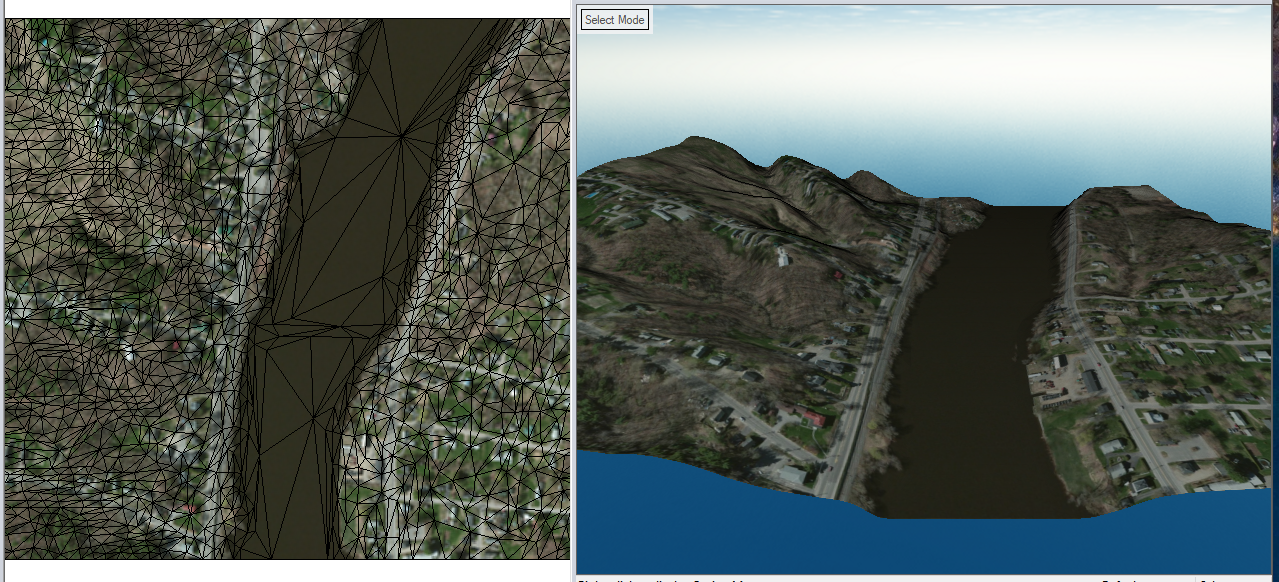The width and height of the screenshot is (1279, 582).
Task: Click the small red marker near the mesh view bottom
Action: (x=188, y=508)
